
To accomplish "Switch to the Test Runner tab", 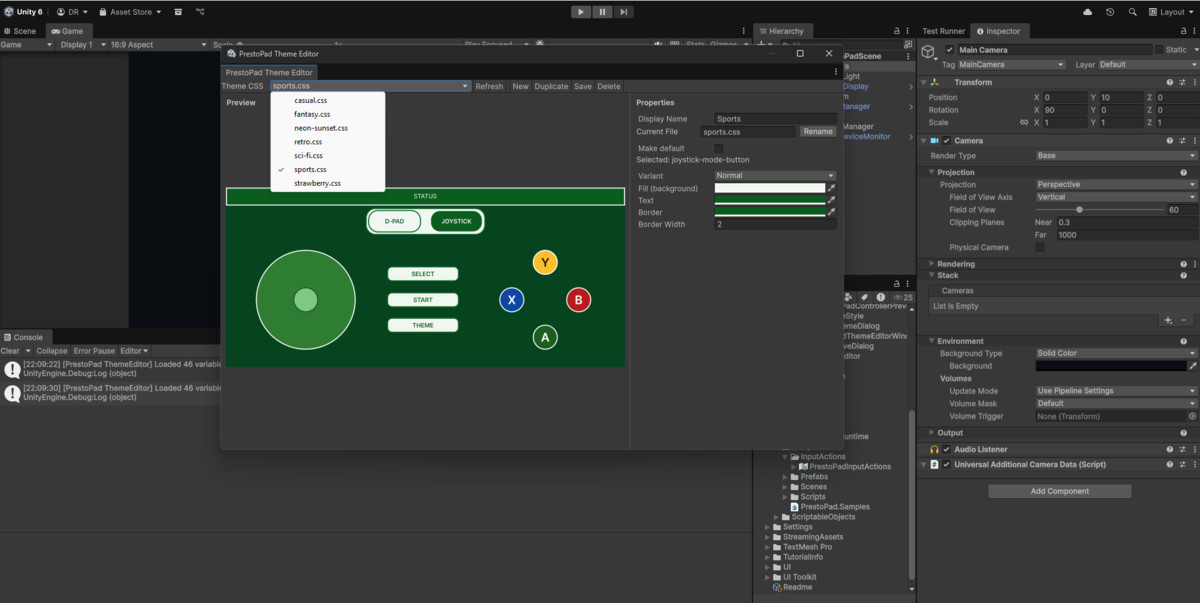I will tap(943, 31).
